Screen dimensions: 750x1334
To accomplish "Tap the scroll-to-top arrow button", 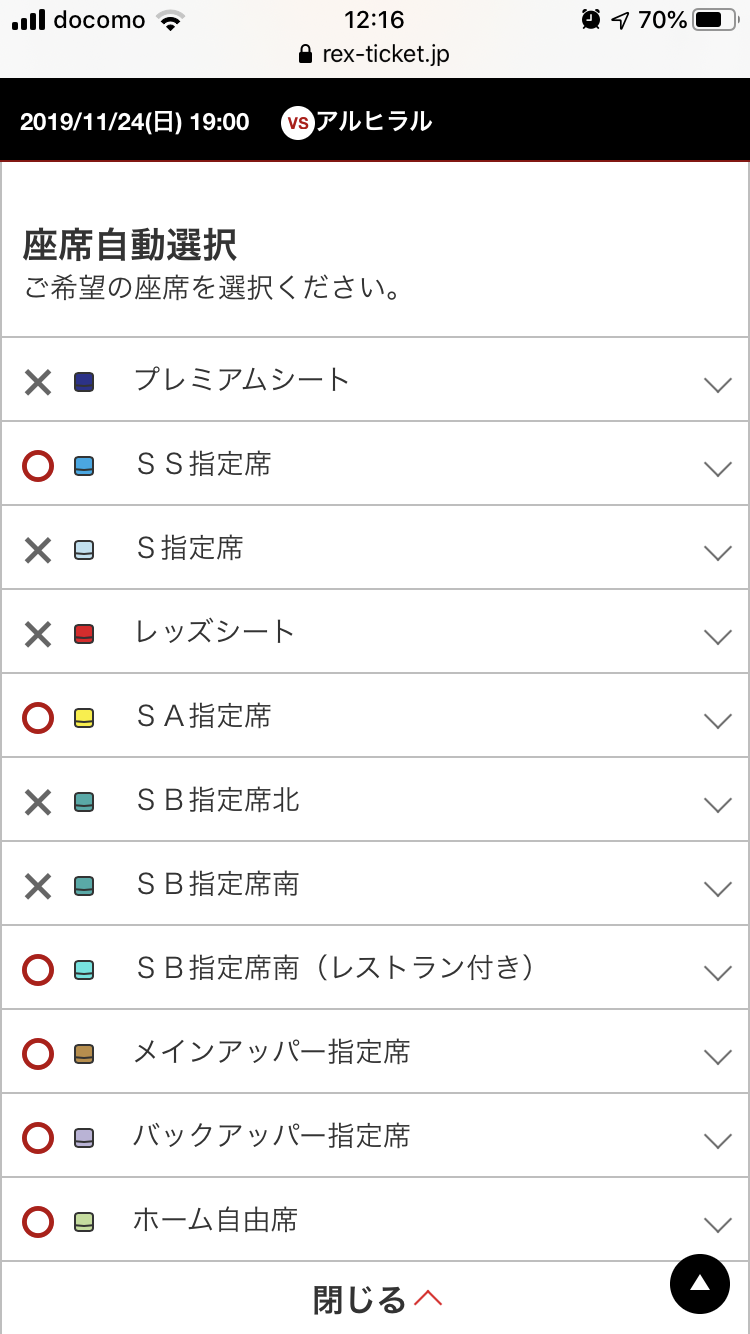I will coord(700,1283).
